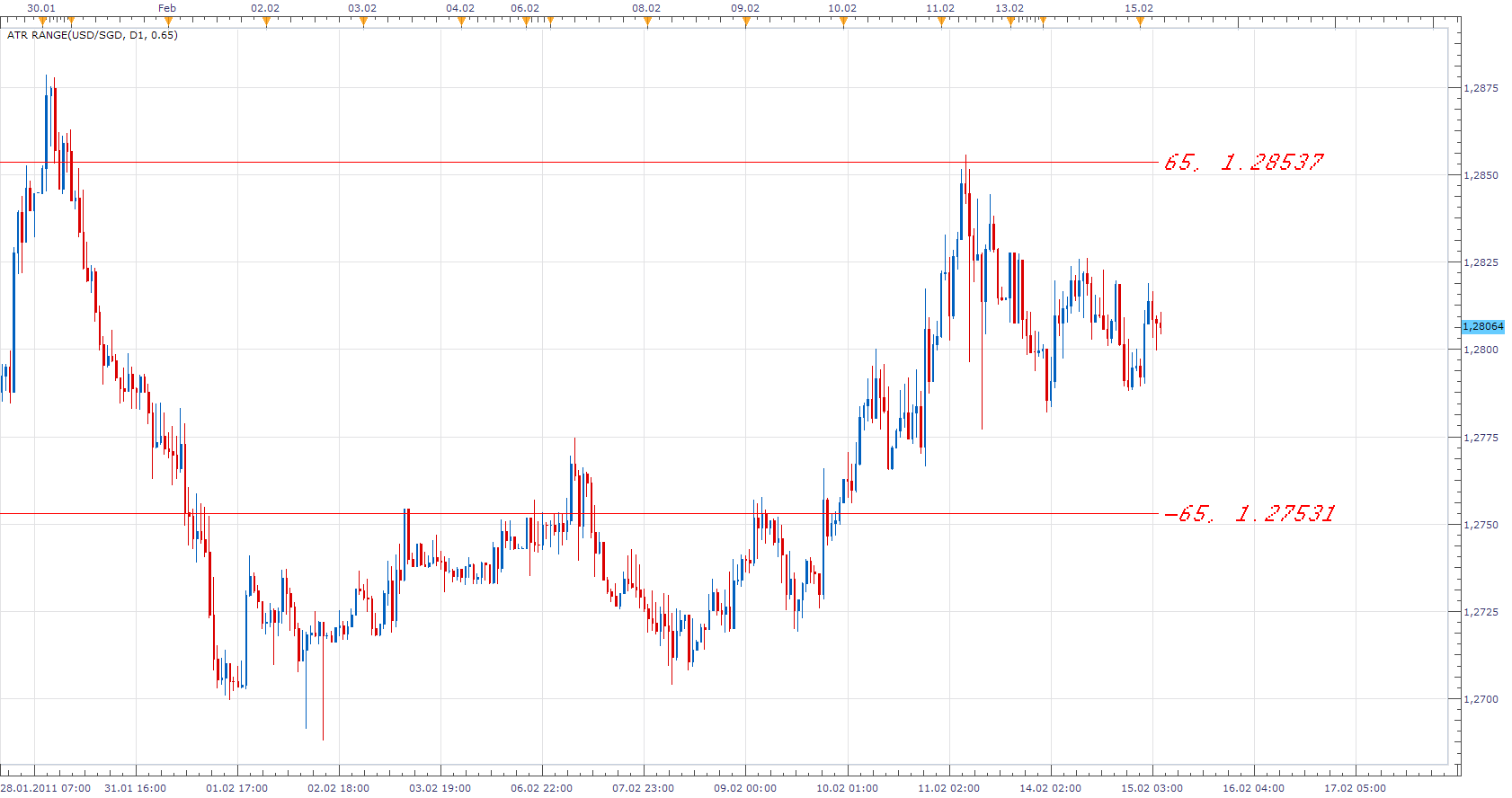Click the 31.01 16:00 time axis label
This screenshot has height=798, width=1512.
click(x=135, y=788)
